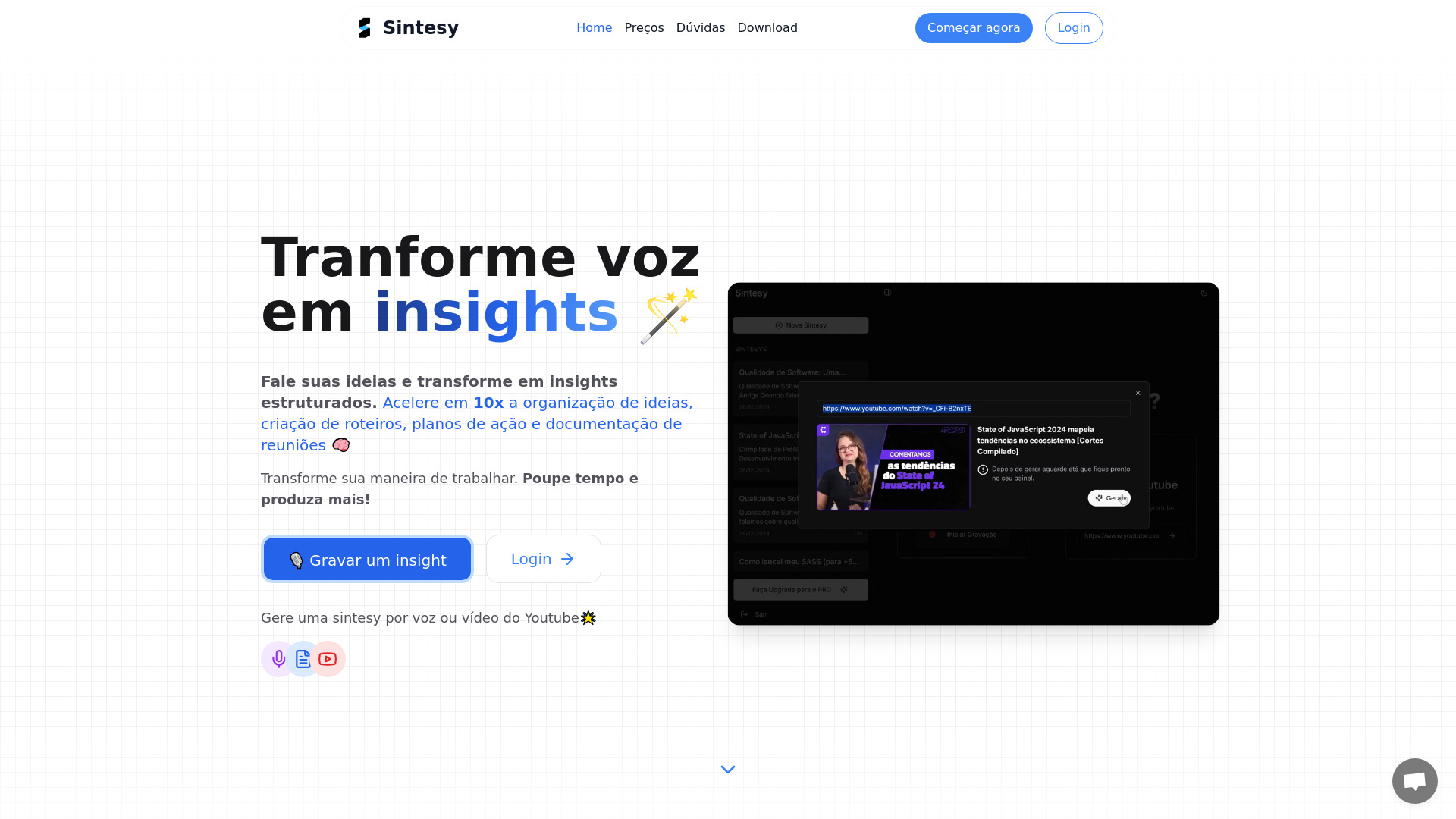Click the Login link in top navigation
The image size is (1456, 819).
1074,28
